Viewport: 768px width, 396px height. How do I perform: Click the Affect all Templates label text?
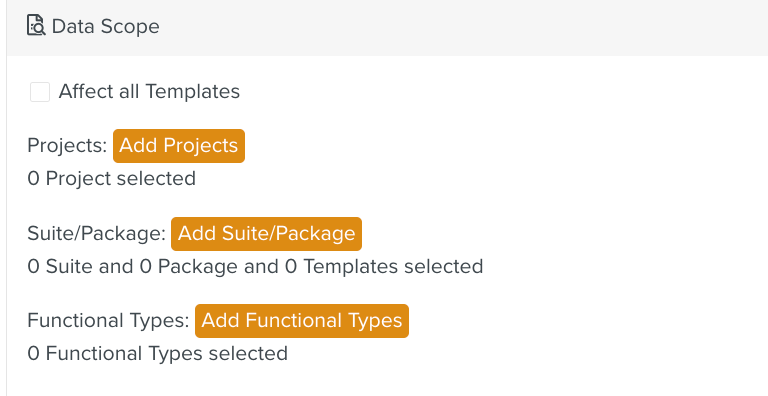pos(149,92)
